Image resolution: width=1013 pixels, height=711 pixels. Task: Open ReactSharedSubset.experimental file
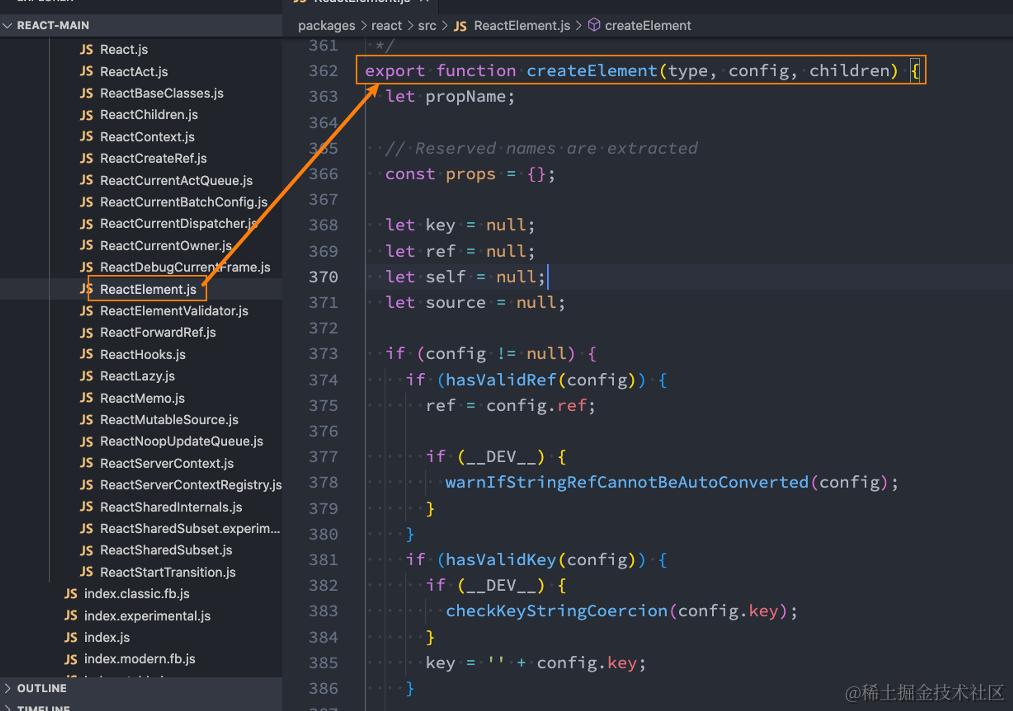pyautogui.click(x=190, y=528)
